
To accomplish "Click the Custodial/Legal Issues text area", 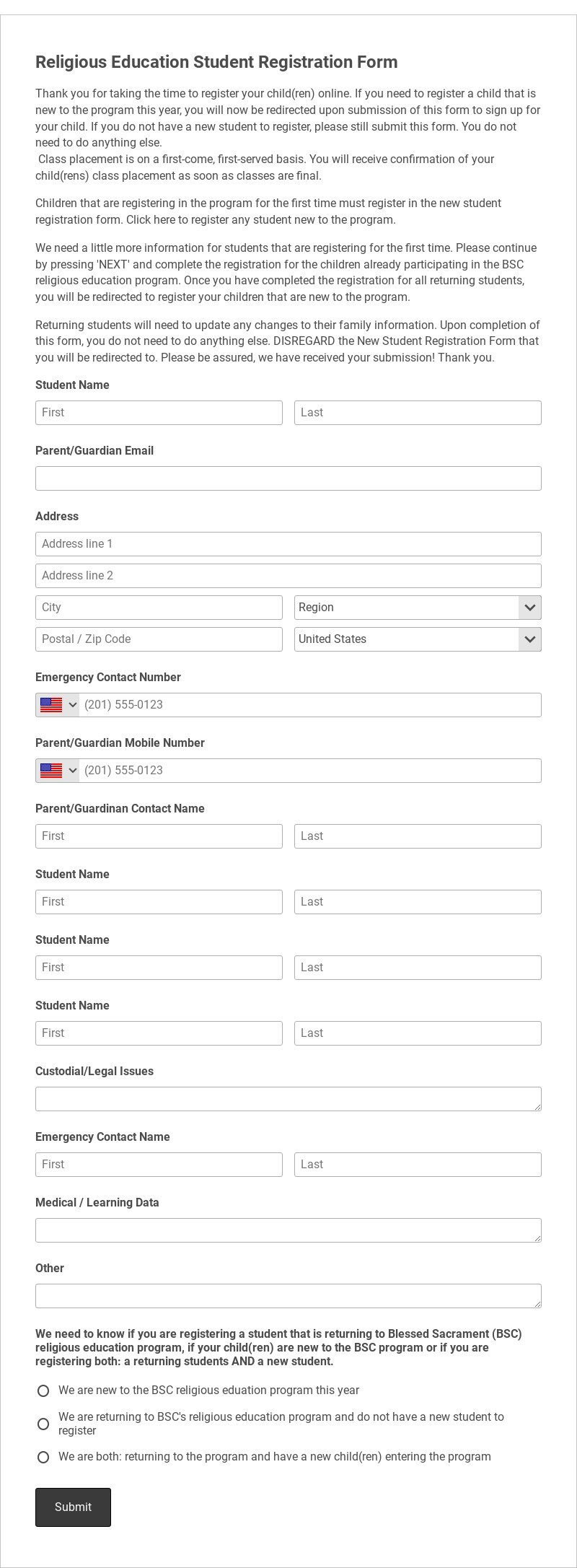I will [x=288, y=1099].
